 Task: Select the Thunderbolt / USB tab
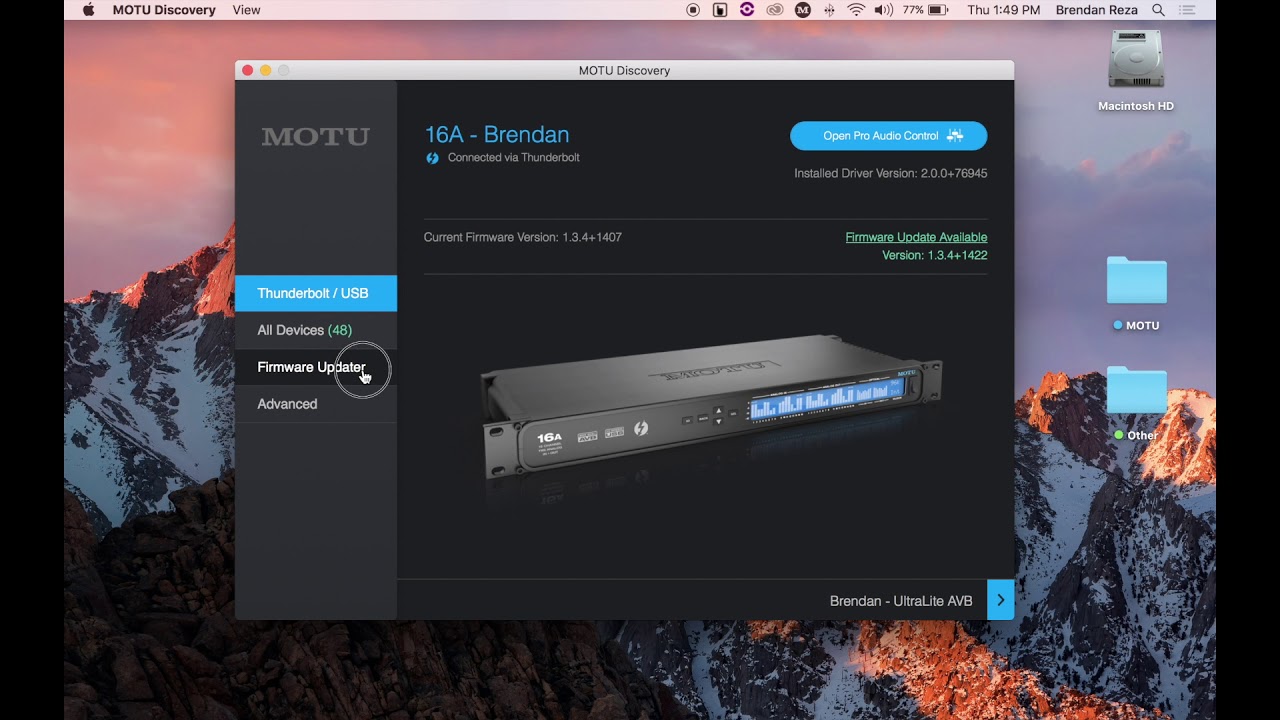coord(316,293)
